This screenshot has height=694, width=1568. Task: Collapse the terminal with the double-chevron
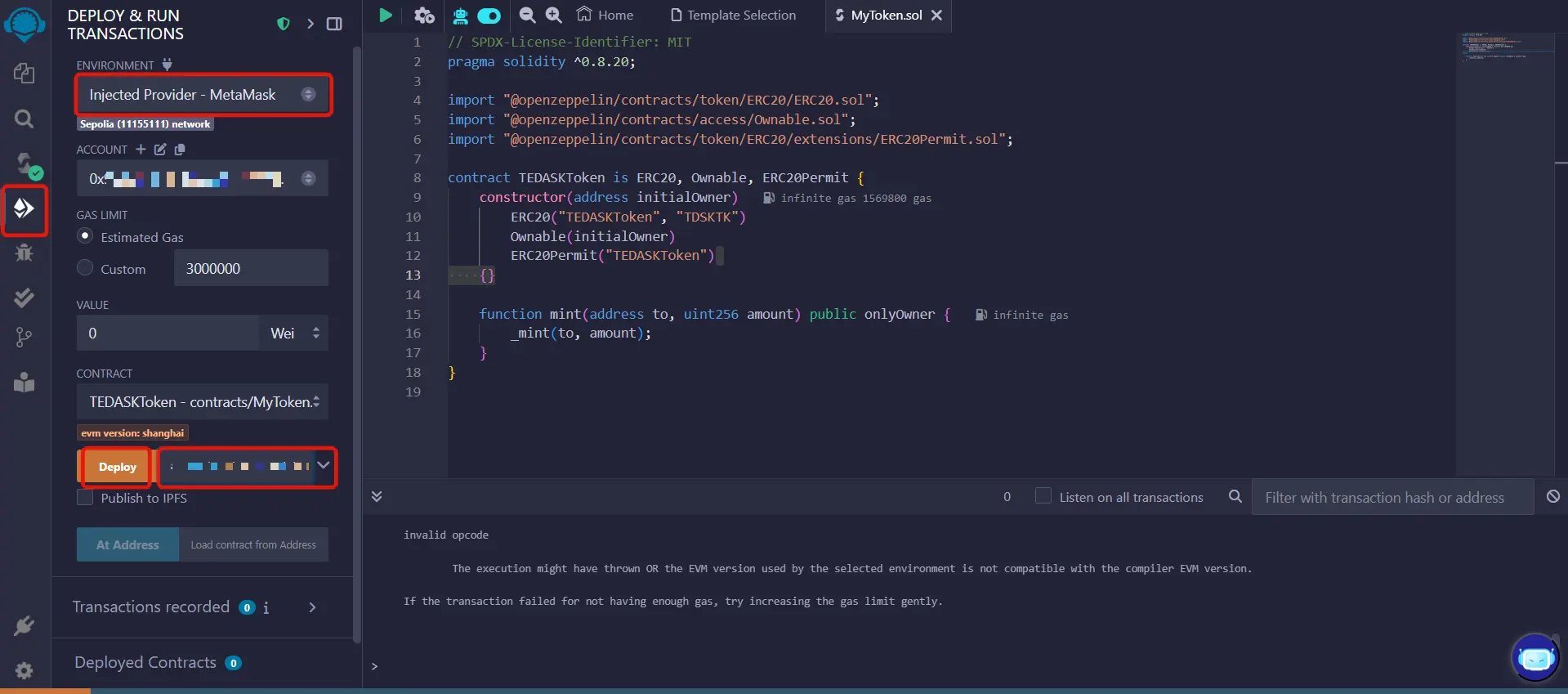[377, 496]
